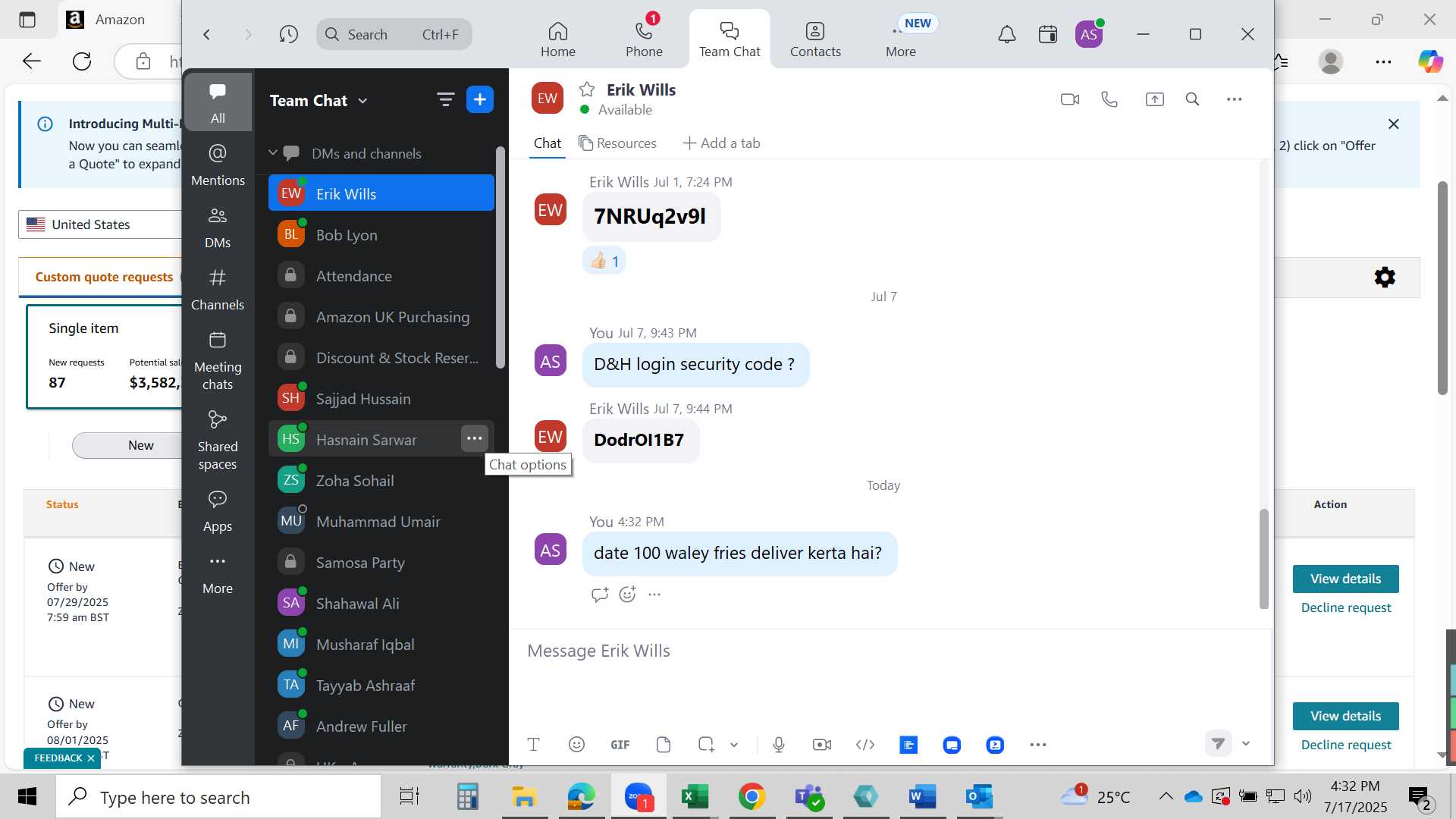Go back with the Zoom back arrow
Screen dimensions: 1456x819
[206, 34]
